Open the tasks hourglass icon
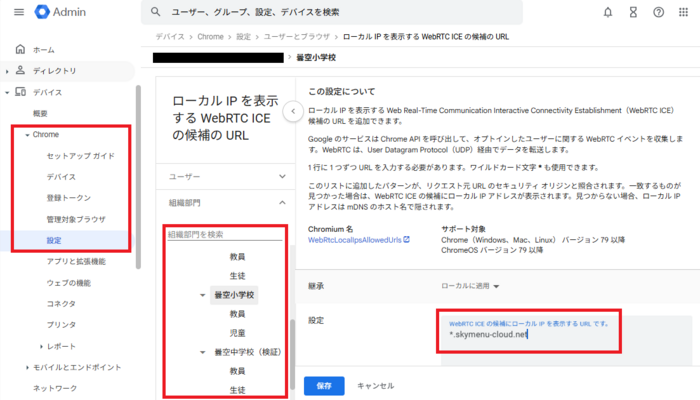The image size is (700, 400). pyautogui.click(x=634, y=12)
